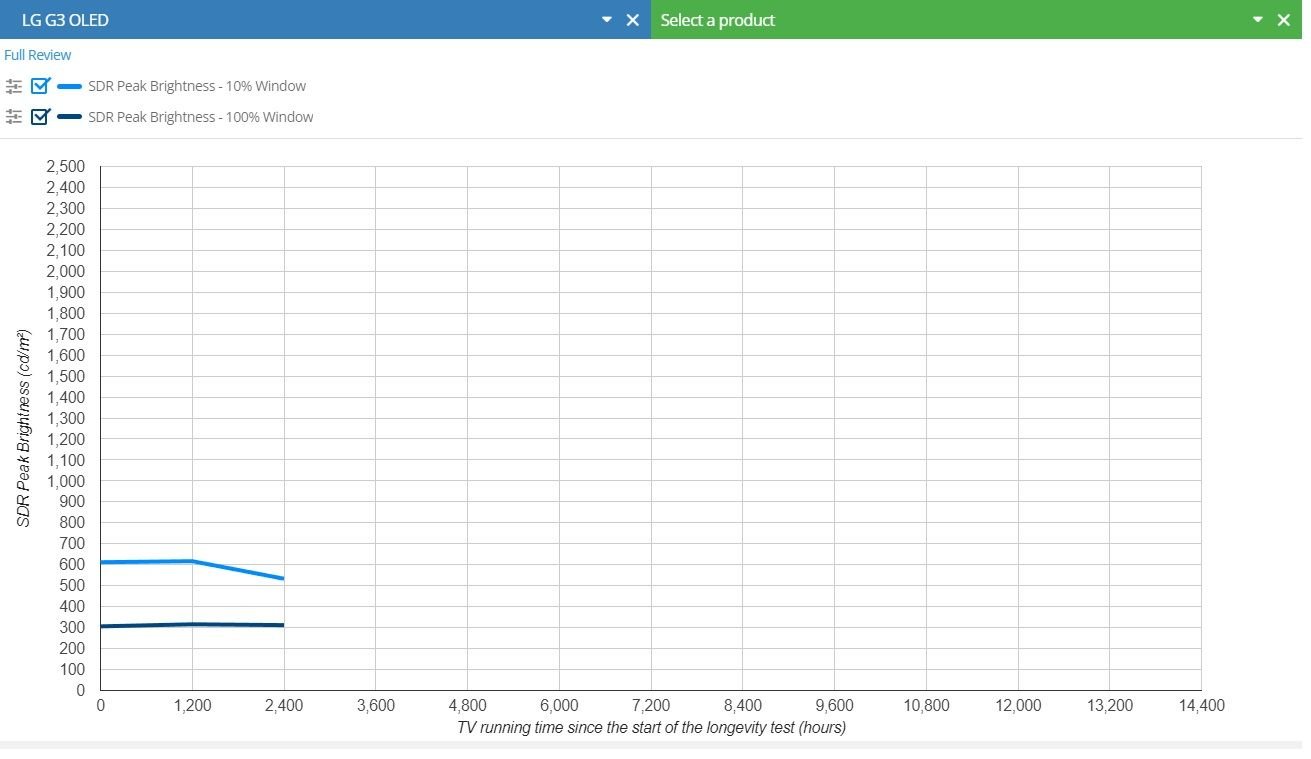
Task: Expand the LG G3 OLED dropdown arrow
Action: [606, 20]
